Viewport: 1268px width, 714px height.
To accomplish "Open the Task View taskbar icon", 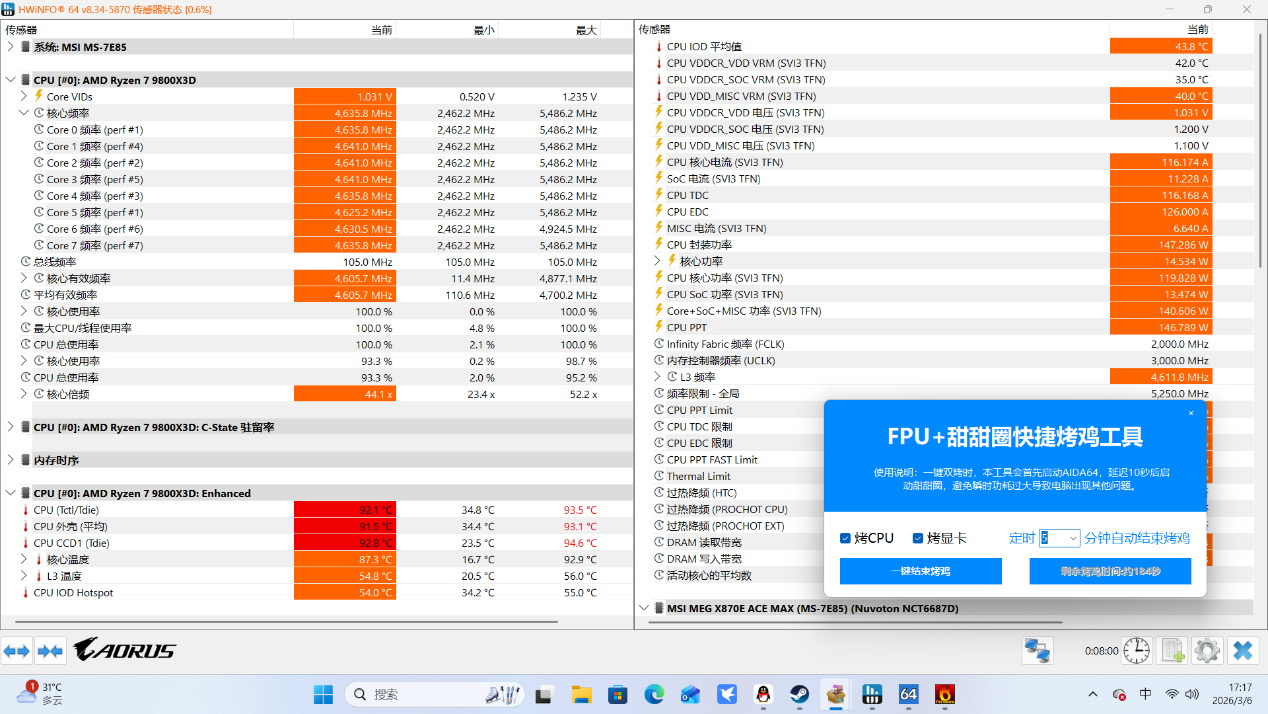I will pos(545,694).
